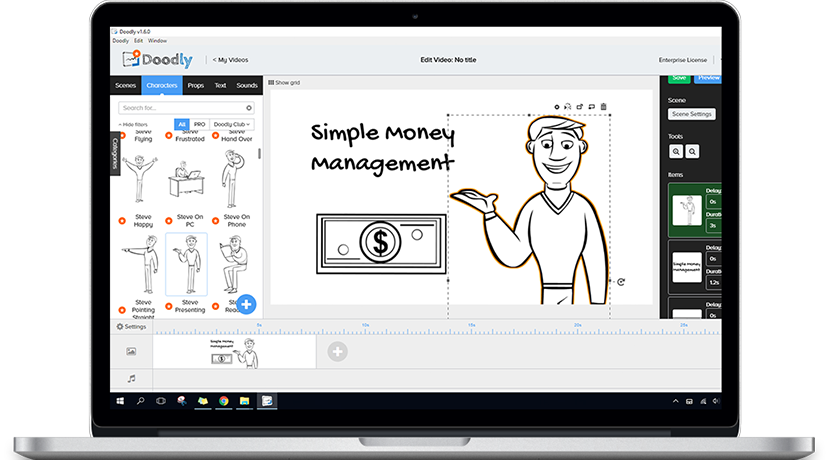Screen dimensions: 830x460
Task: Click the Save button
Action: 679,78
